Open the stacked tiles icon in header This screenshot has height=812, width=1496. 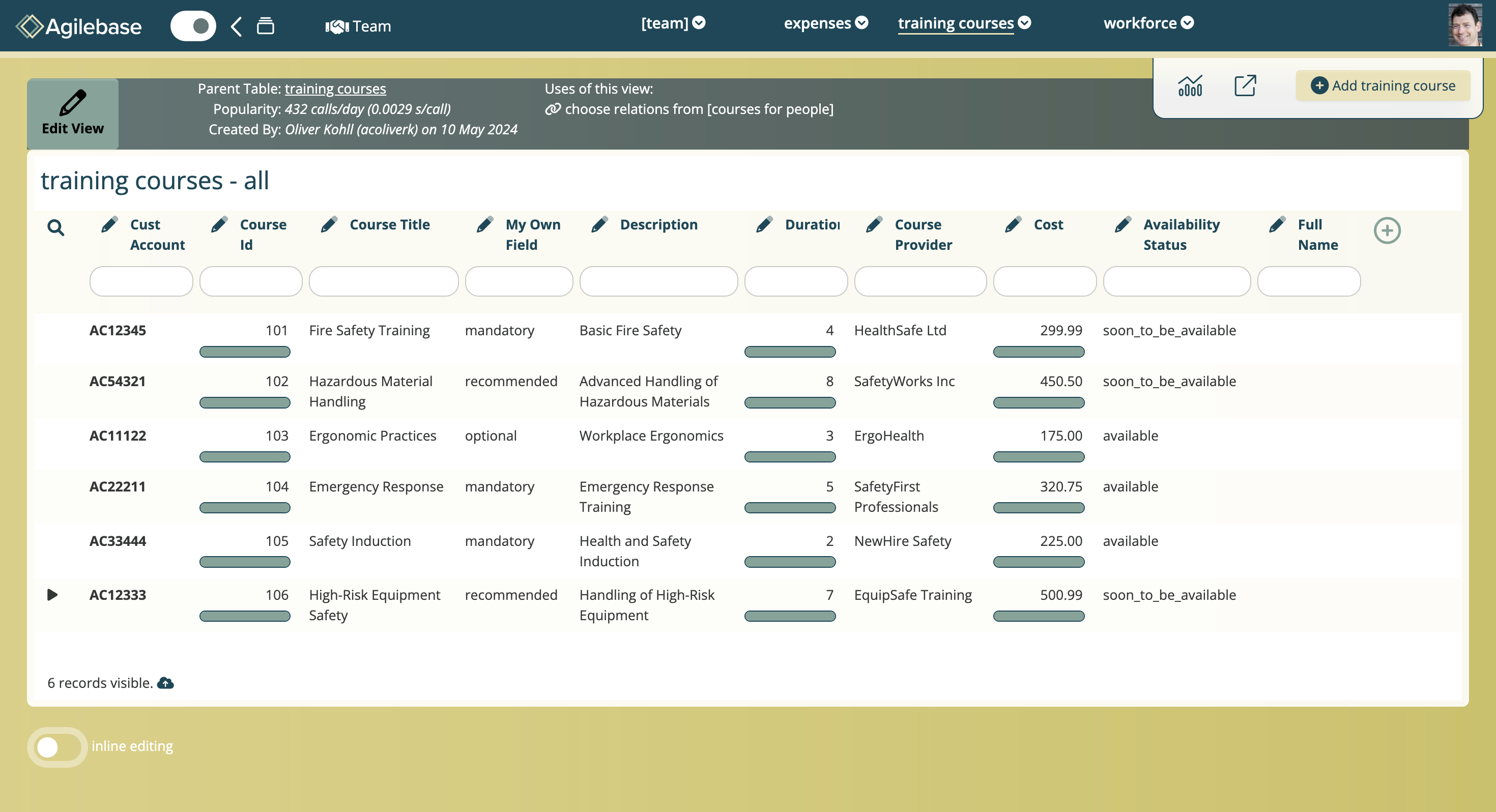point(266,26)
